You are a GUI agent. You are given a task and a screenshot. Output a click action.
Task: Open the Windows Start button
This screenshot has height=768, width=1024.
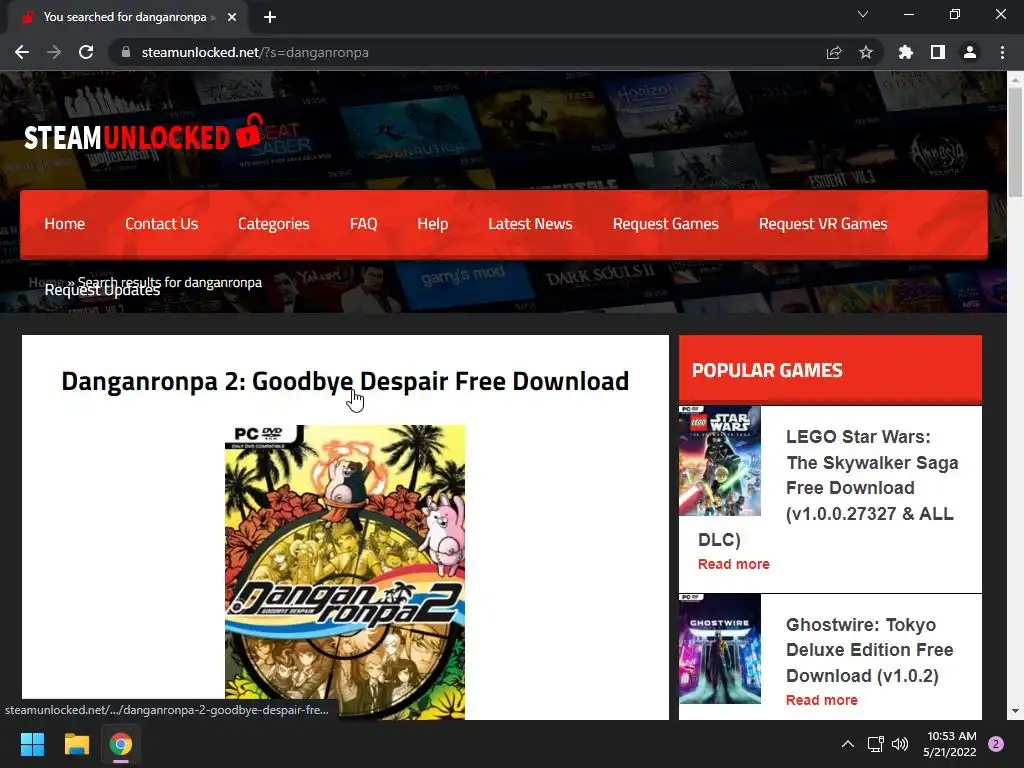(x=32, y=744)
